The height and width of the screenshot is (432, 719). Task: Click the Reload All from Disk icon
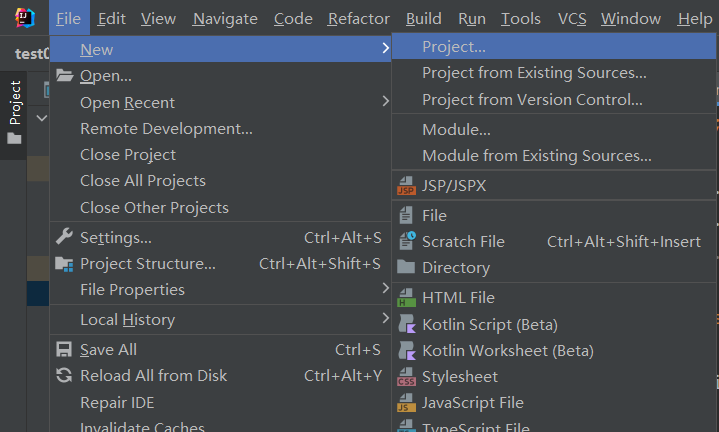[64, 376]
